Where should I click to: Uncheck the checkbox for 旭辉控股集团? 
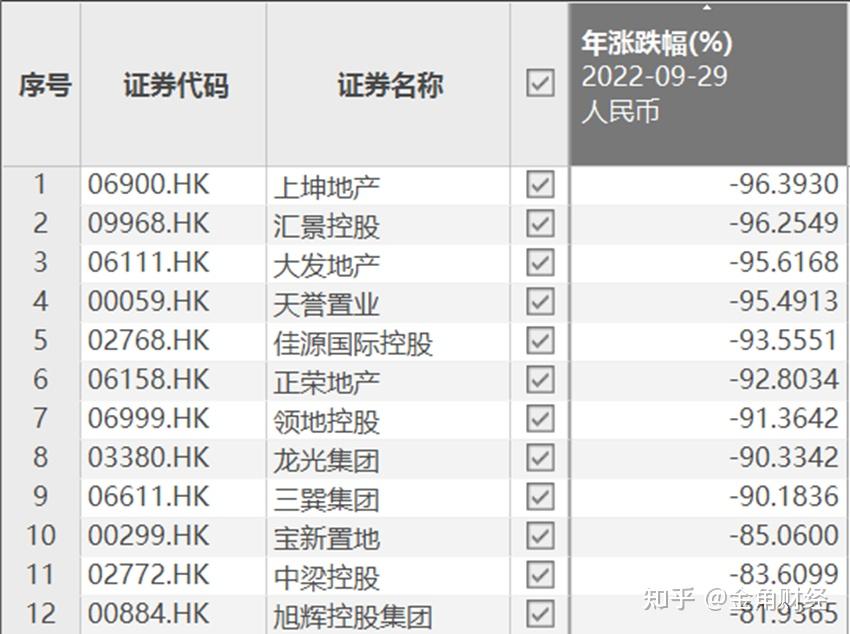pos(540,613)
